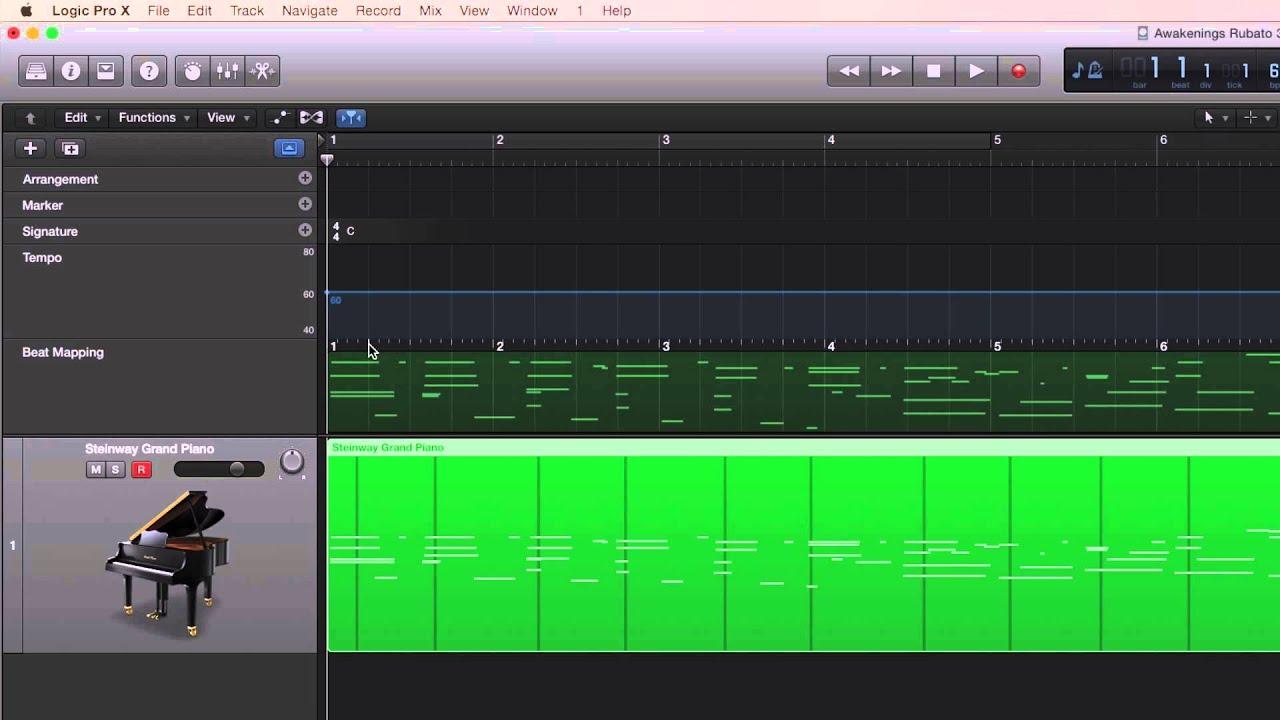Open the Logic Pro X menu
Image resolution: width=1280 pixels, height=720 pixels.
pyautogui.click(x=89, y=10)
